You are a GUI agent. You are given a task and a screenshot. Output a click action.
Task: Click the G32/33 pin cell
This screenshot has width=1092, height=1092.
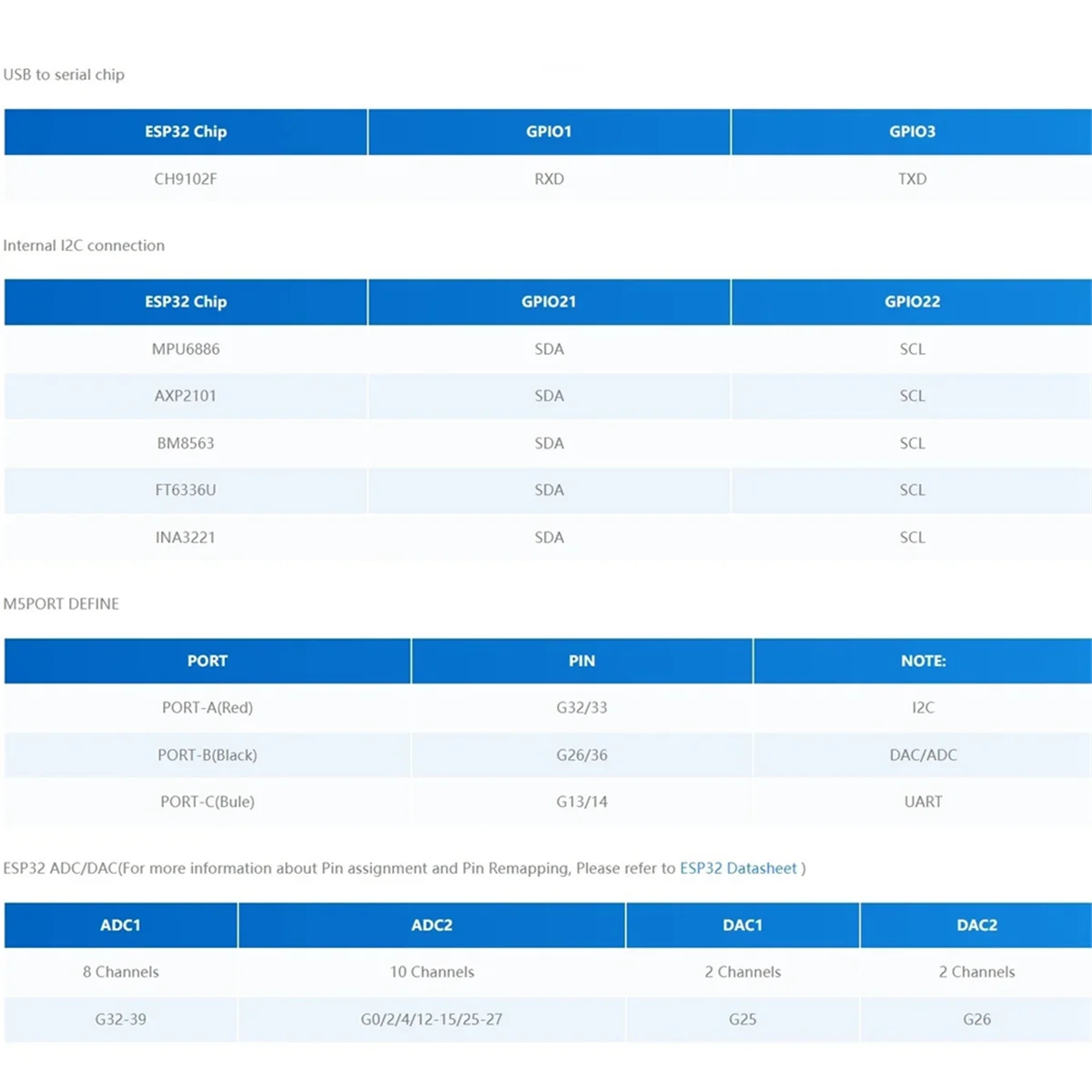tap(582, 707)
